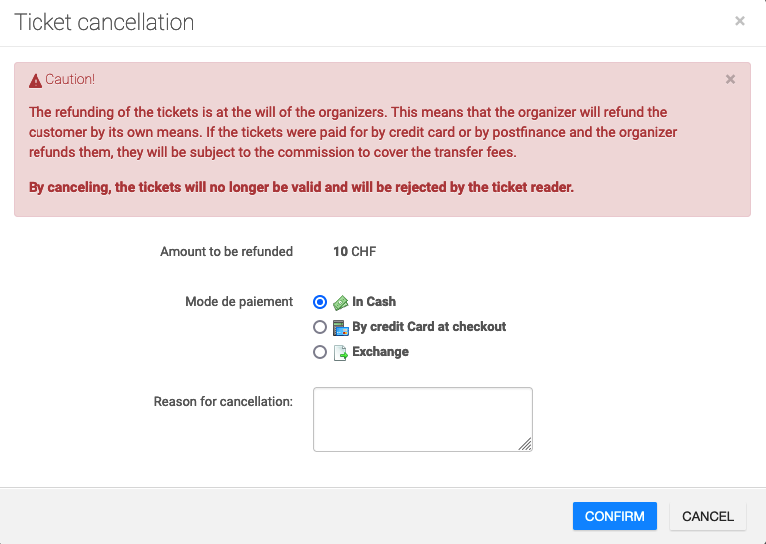Click the warning triangle icon beside Caution
Screen dimensions: 766x544
tap(36, 80)
